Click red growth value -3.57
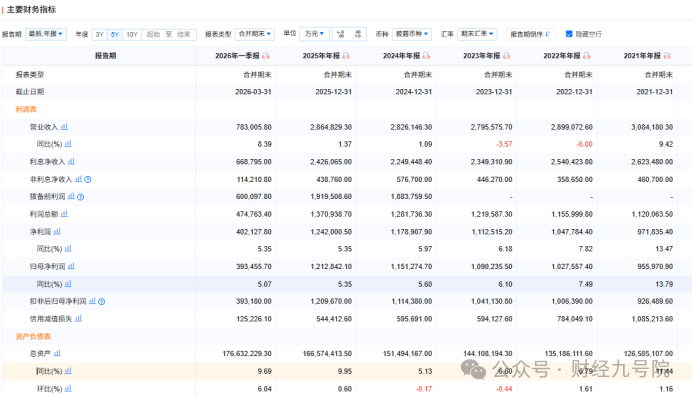This screenshot has width=692, height=397. click(504, 144)
